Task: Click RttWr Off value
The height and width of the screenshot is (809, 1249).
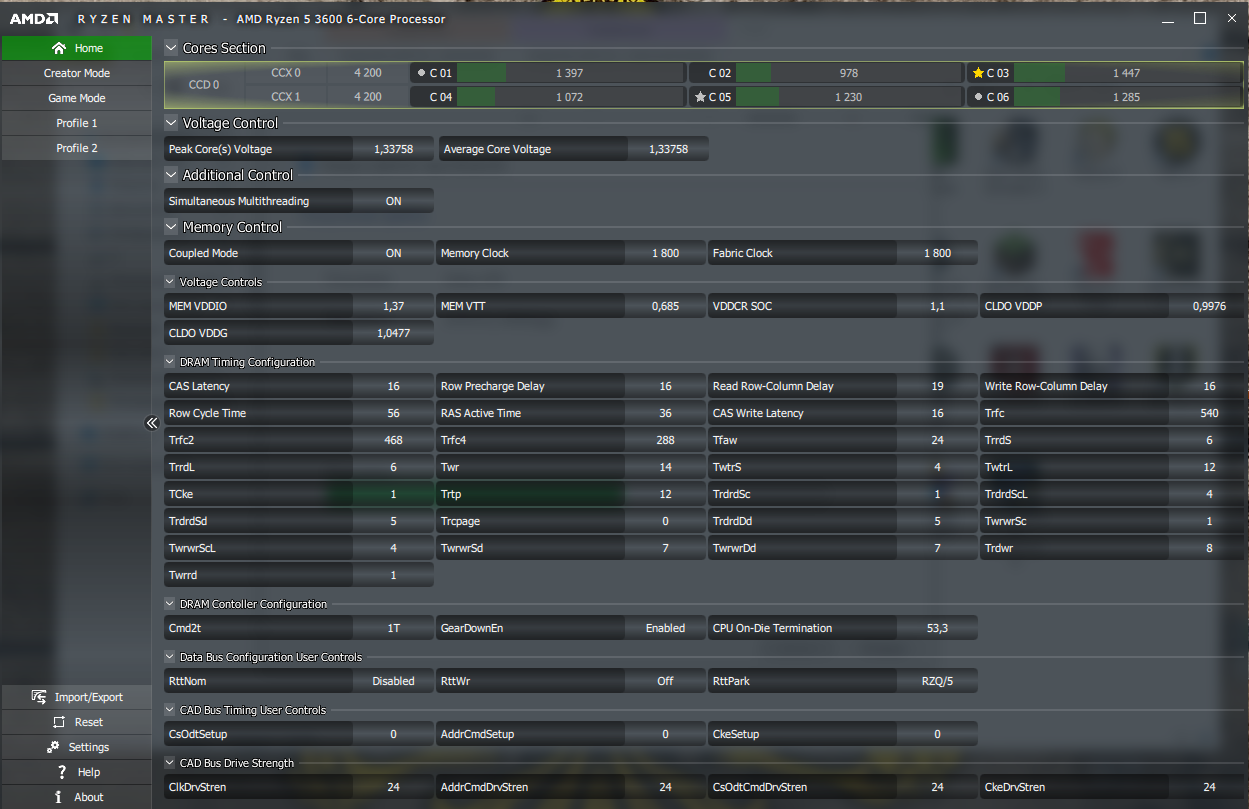Action: point(665,681)
